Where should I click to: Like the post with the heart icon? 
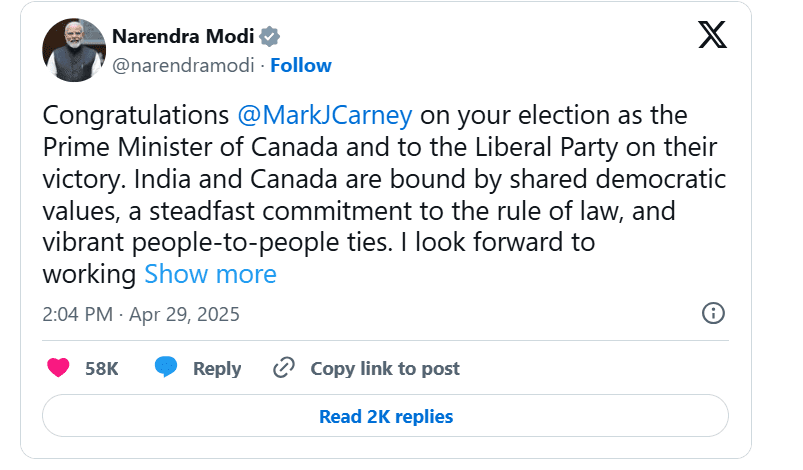(59, 368)
